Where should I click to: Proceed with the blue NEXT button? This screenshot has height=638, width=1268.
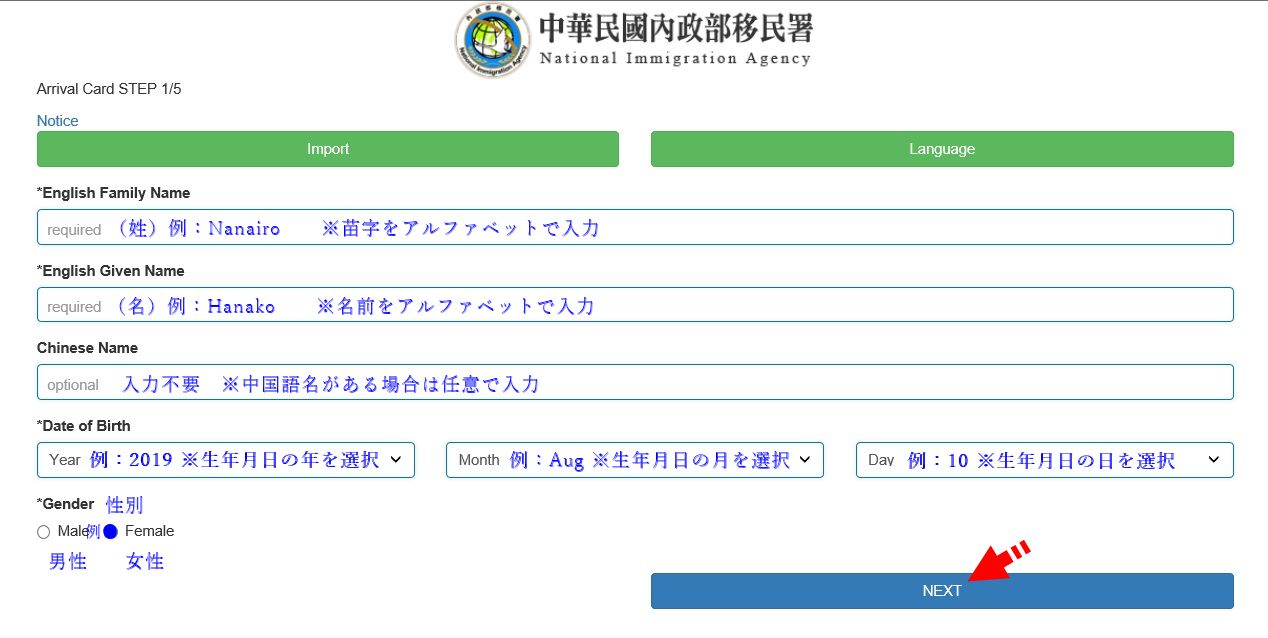[x=941, y=591]
